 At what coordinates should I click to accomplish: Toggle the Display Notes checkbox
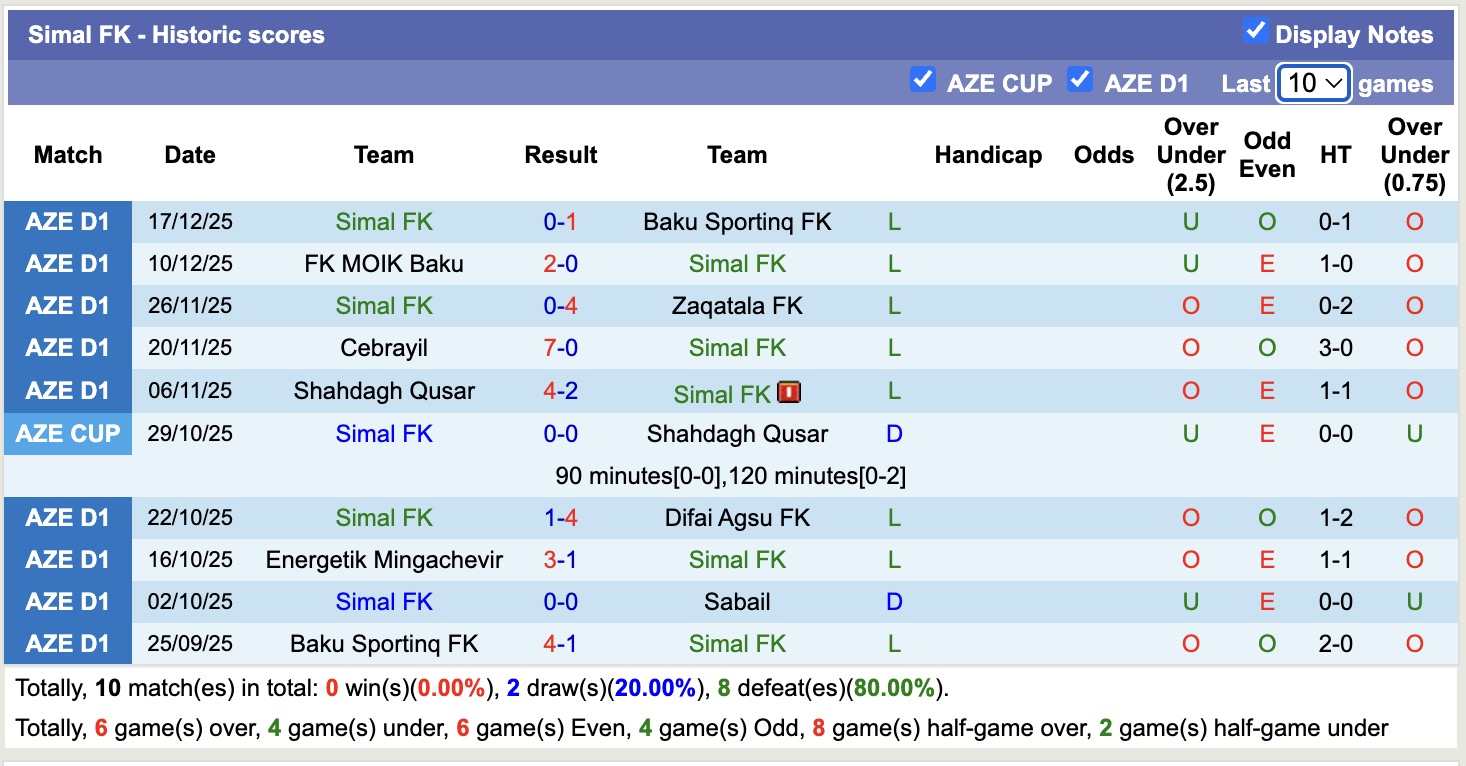pos(1255,31)
